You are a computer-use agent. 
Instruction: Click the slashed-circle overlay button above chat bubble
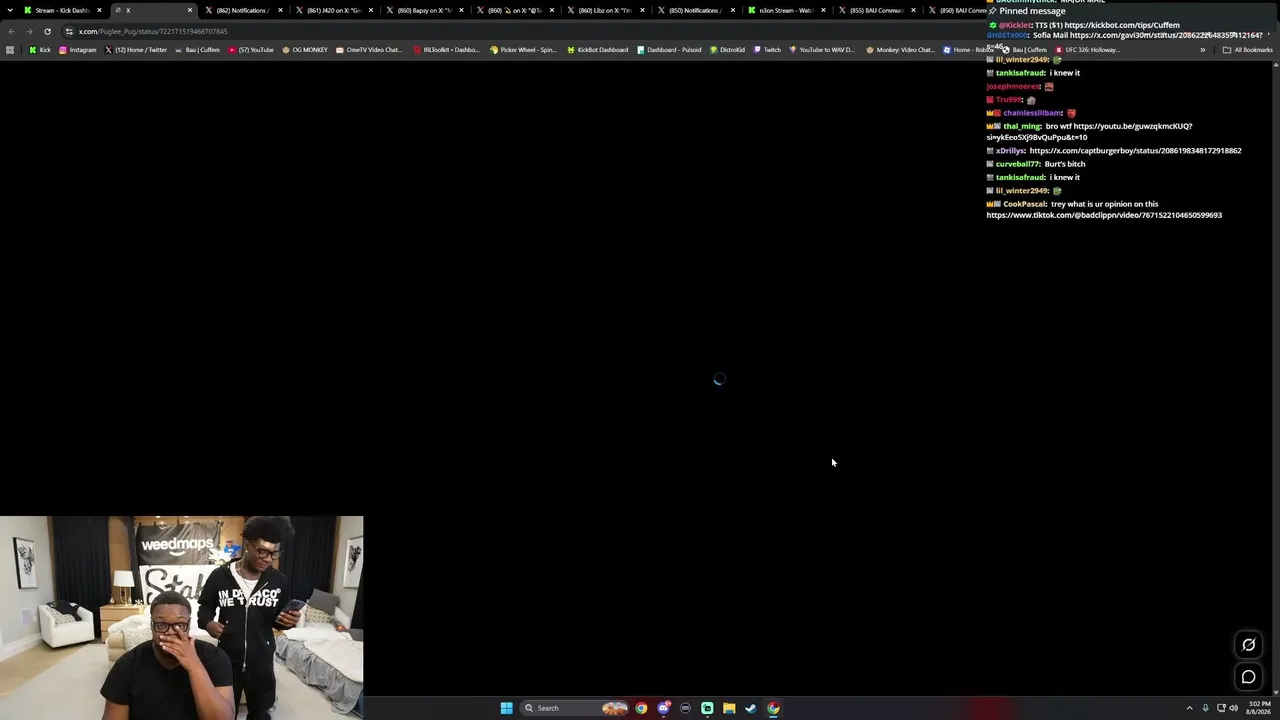coord(1248,645)
